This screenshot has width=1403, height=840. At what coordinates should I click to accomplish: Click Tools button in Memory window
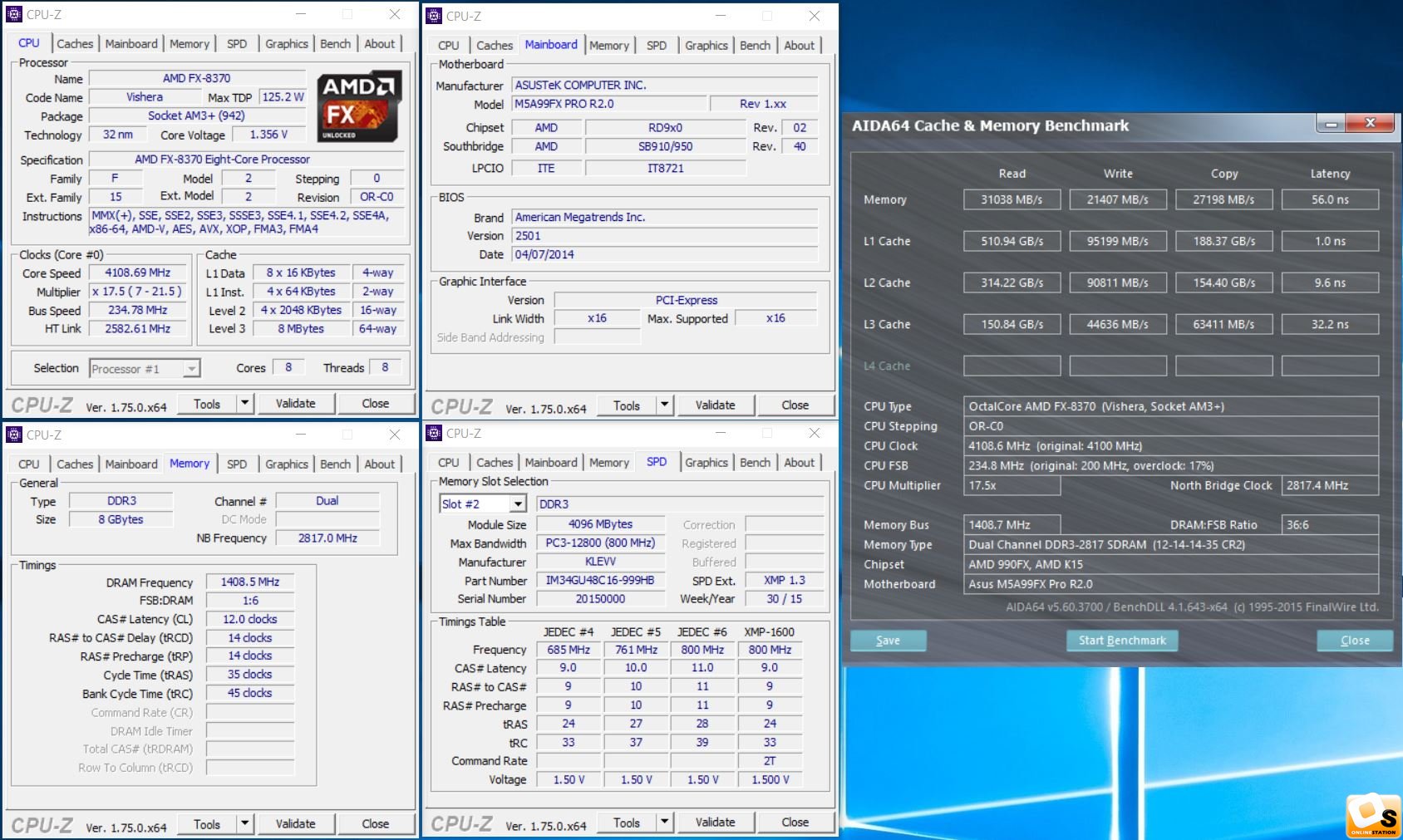(x=207, y=823)
